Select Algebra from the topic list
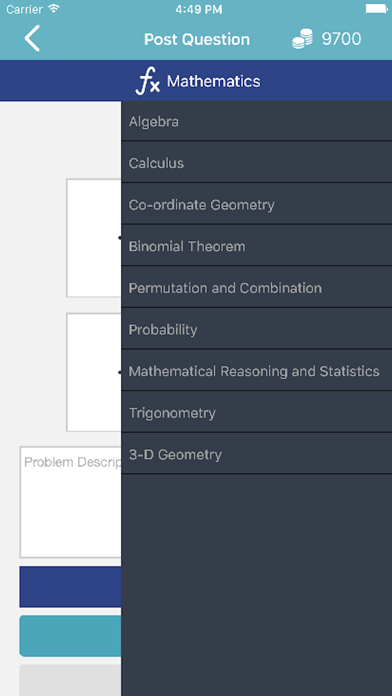392x696 pixels. coord(257,121)
